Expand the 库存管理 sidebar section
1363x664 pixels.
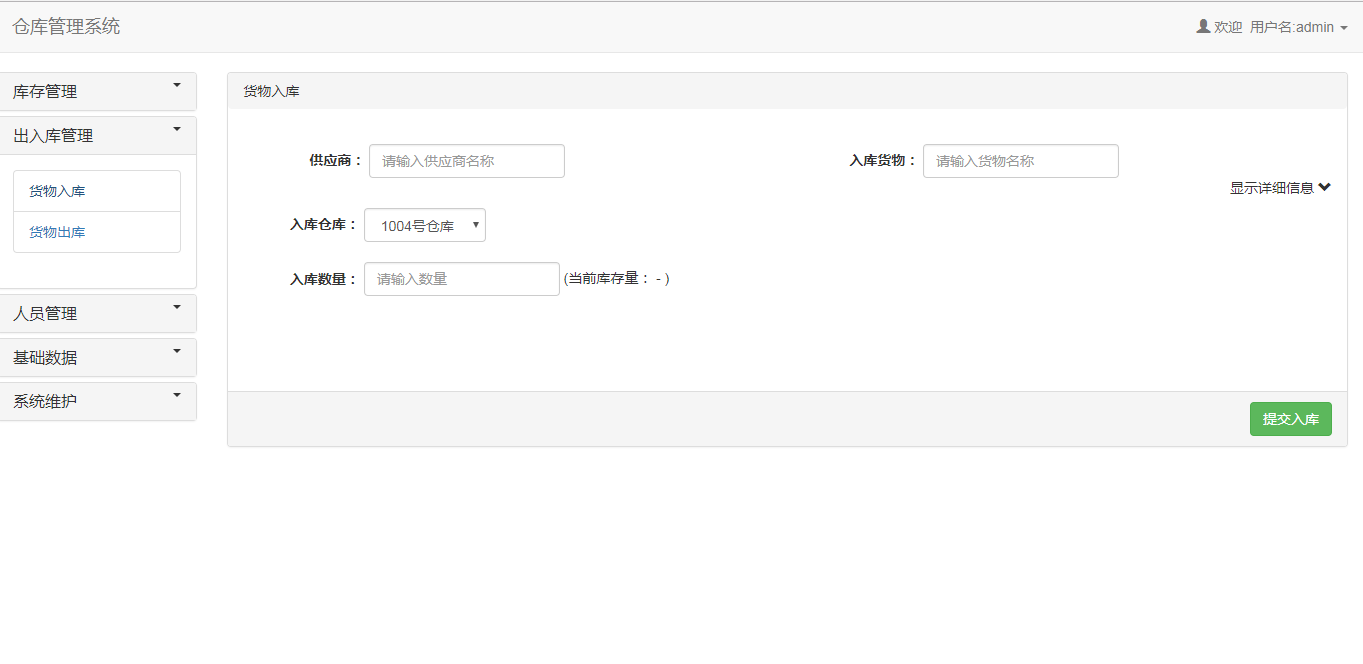point(97,91)
